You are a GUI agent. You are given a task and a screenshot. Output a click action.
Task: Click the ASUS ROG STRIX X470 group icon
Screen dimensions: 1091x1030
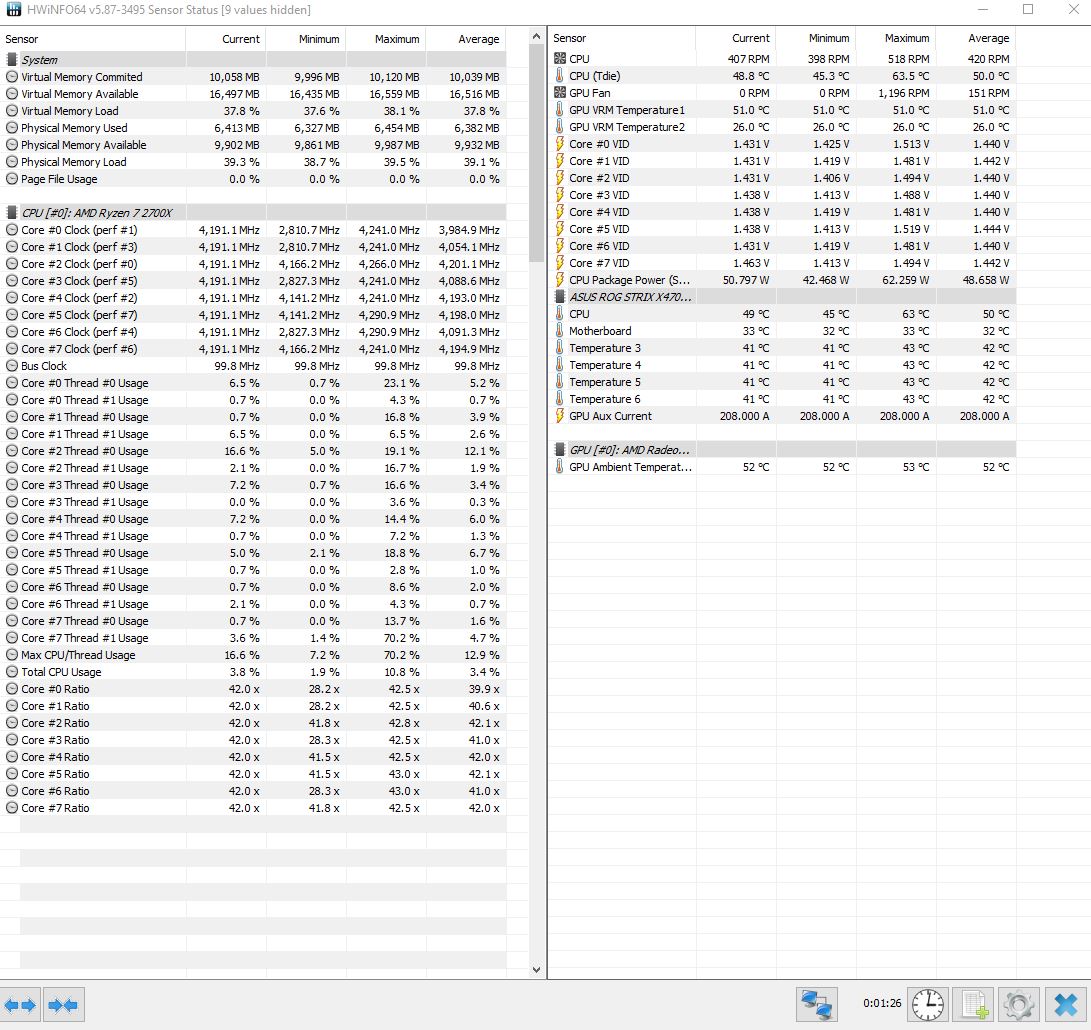pyautogui.click(x=559, y=296)
